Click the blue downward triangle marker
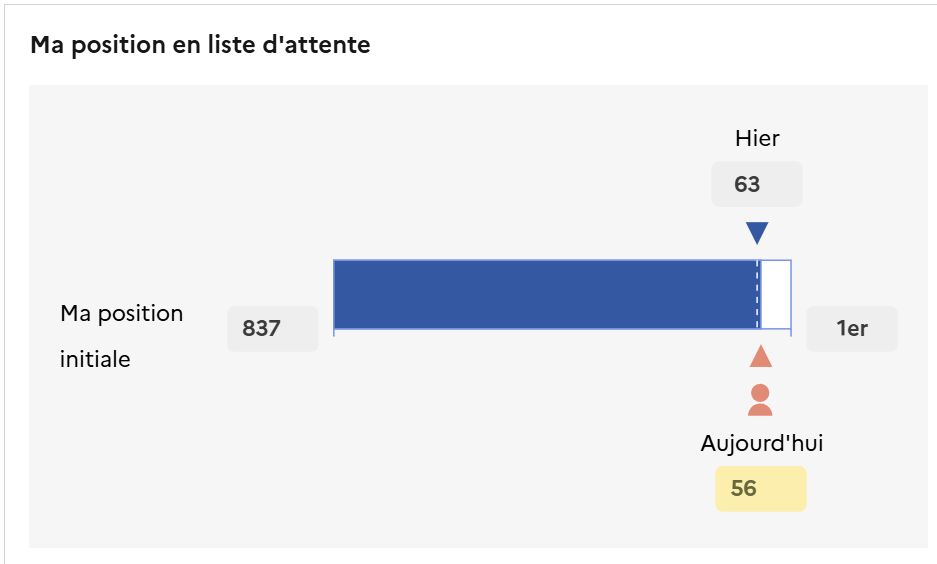This screenshot has height=564, width=937. coord(757,232)
